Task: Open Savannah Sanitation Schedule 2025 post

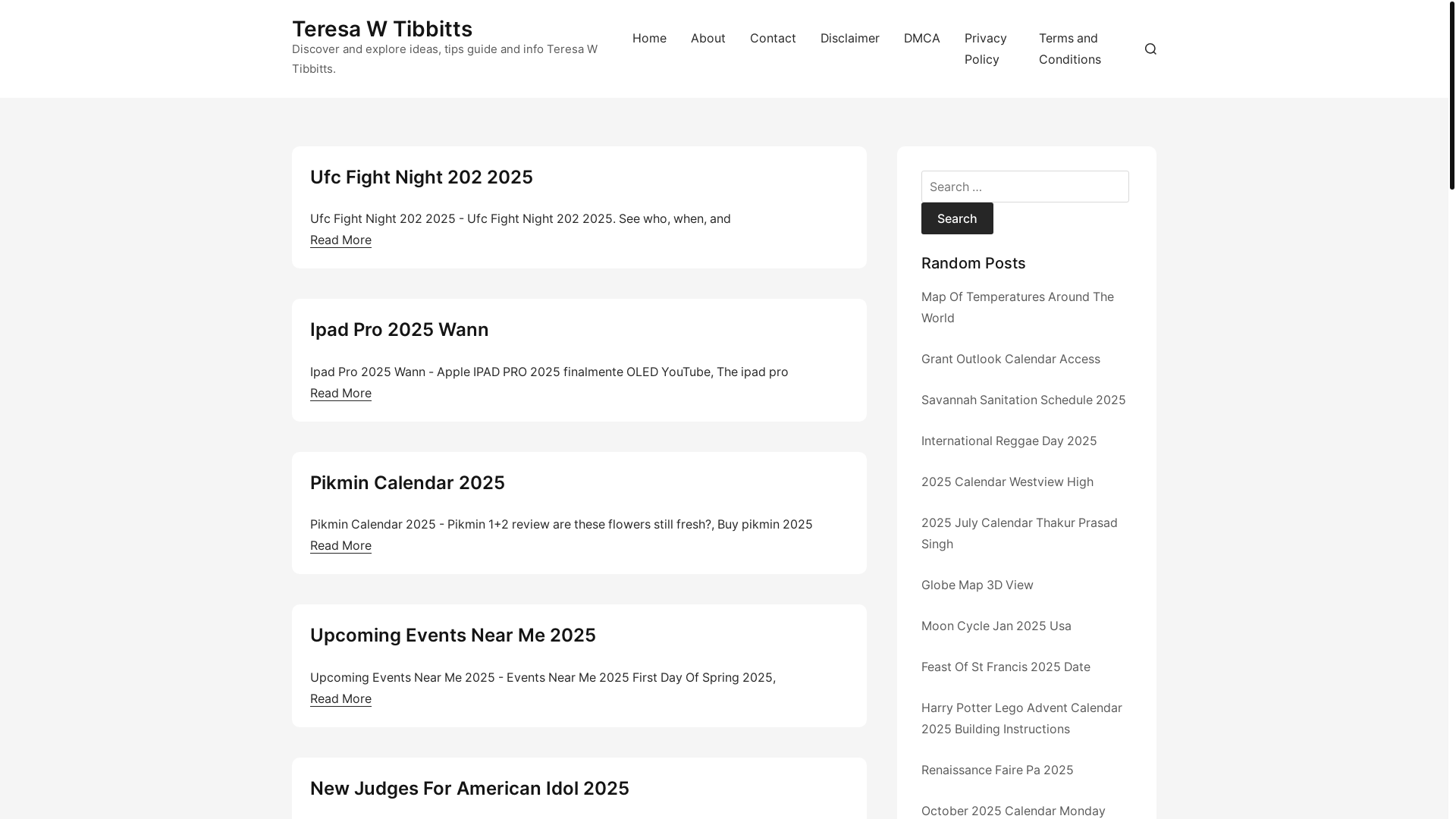Action: pos(1023,400)
